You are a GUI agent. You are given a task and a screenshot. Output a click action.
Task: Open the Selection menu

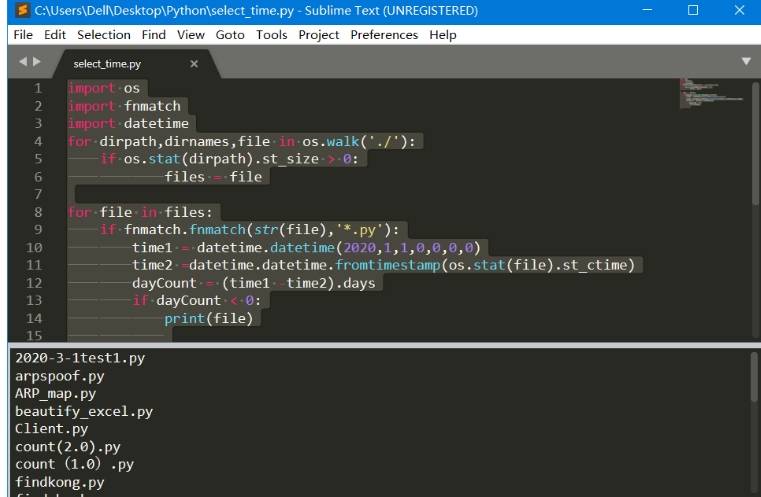coord(104,35)
